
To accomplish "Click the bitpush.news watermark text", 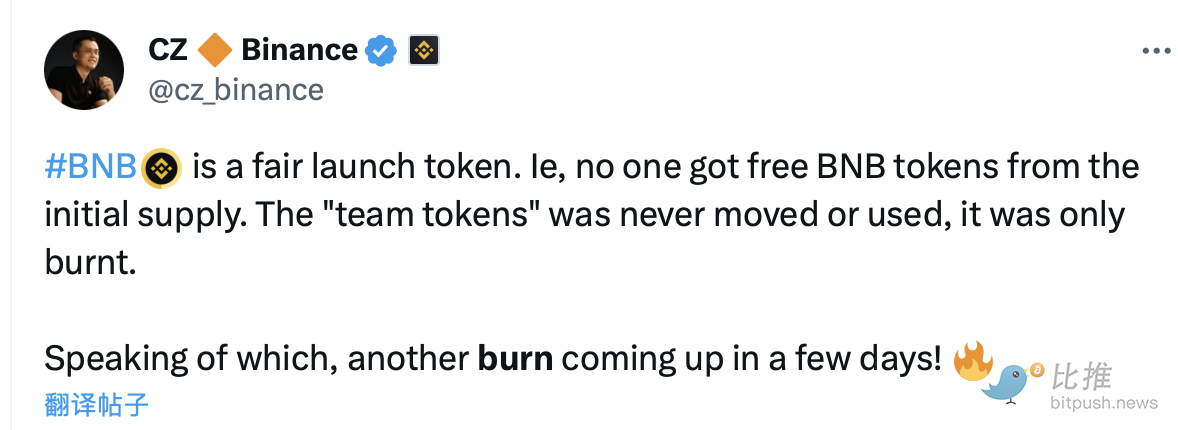I will (1103, 403).
